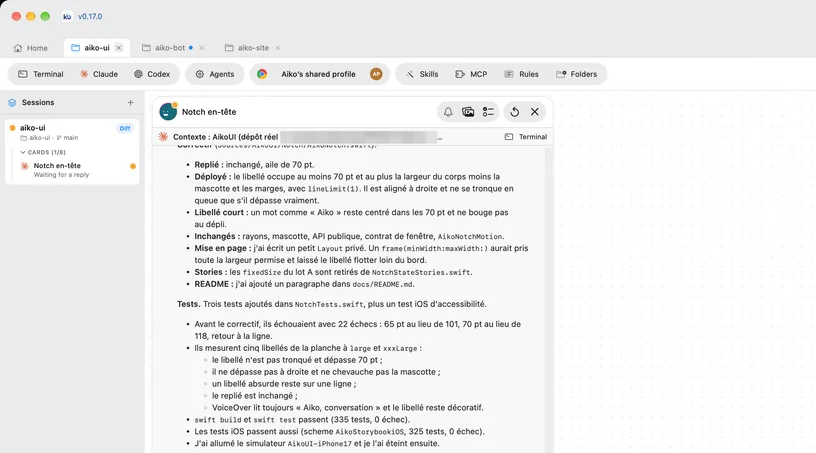The height and width of the screenshot is (453, 816).
Task: Click the app logo next to version
Action: pyautogui.click(x=67, y=17)
